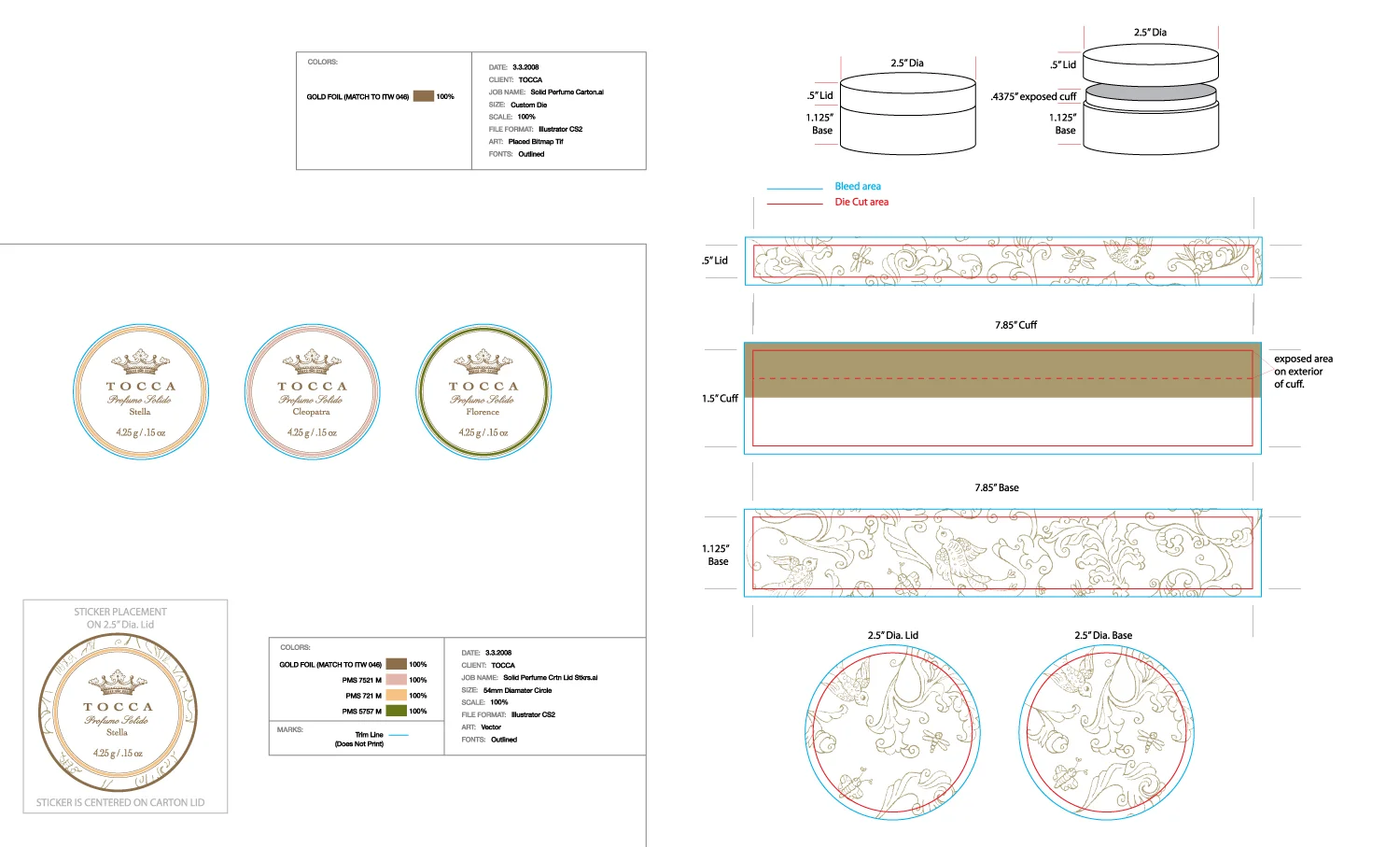Click the "7.85" Cuff" dimension label

1015,325
